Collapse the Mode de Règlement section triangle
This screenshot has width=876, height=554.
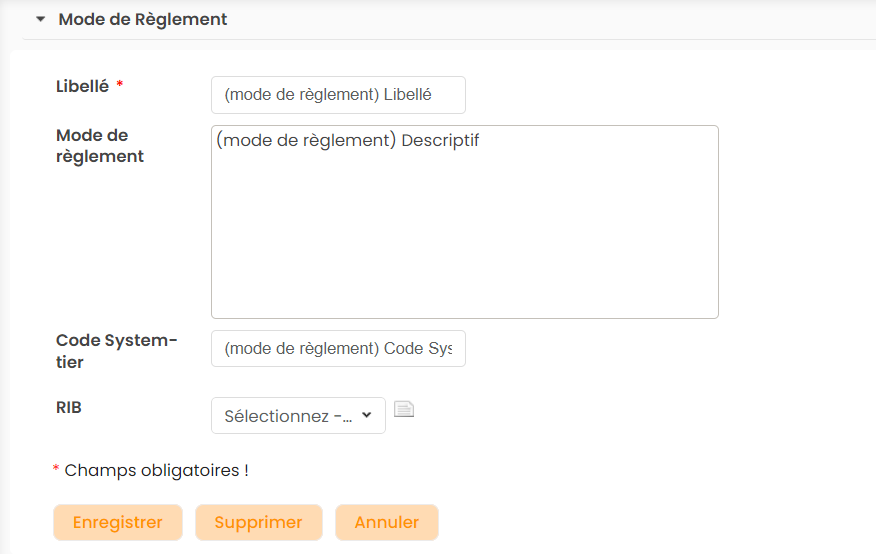(41, 19)
